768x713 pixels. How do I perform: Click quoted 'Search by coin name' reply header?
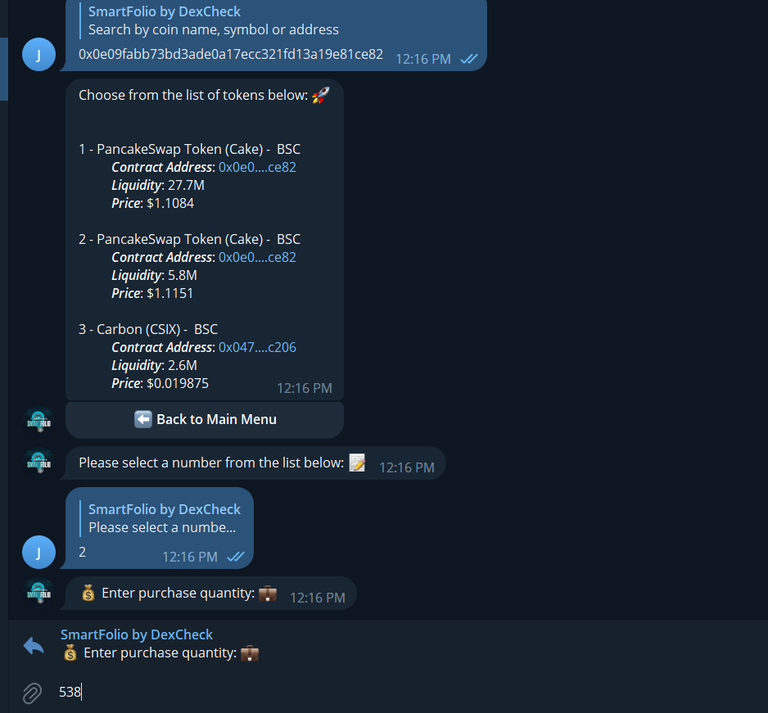coord(214,21)
